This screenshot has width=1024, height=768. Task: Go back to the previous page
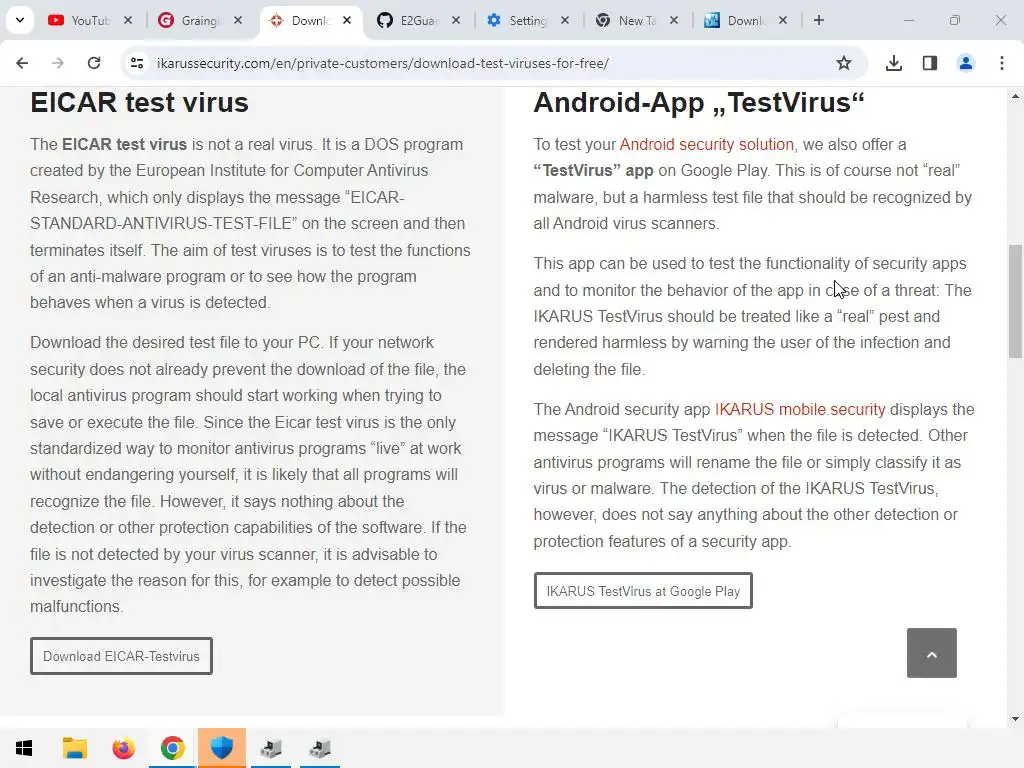point(22,63)
